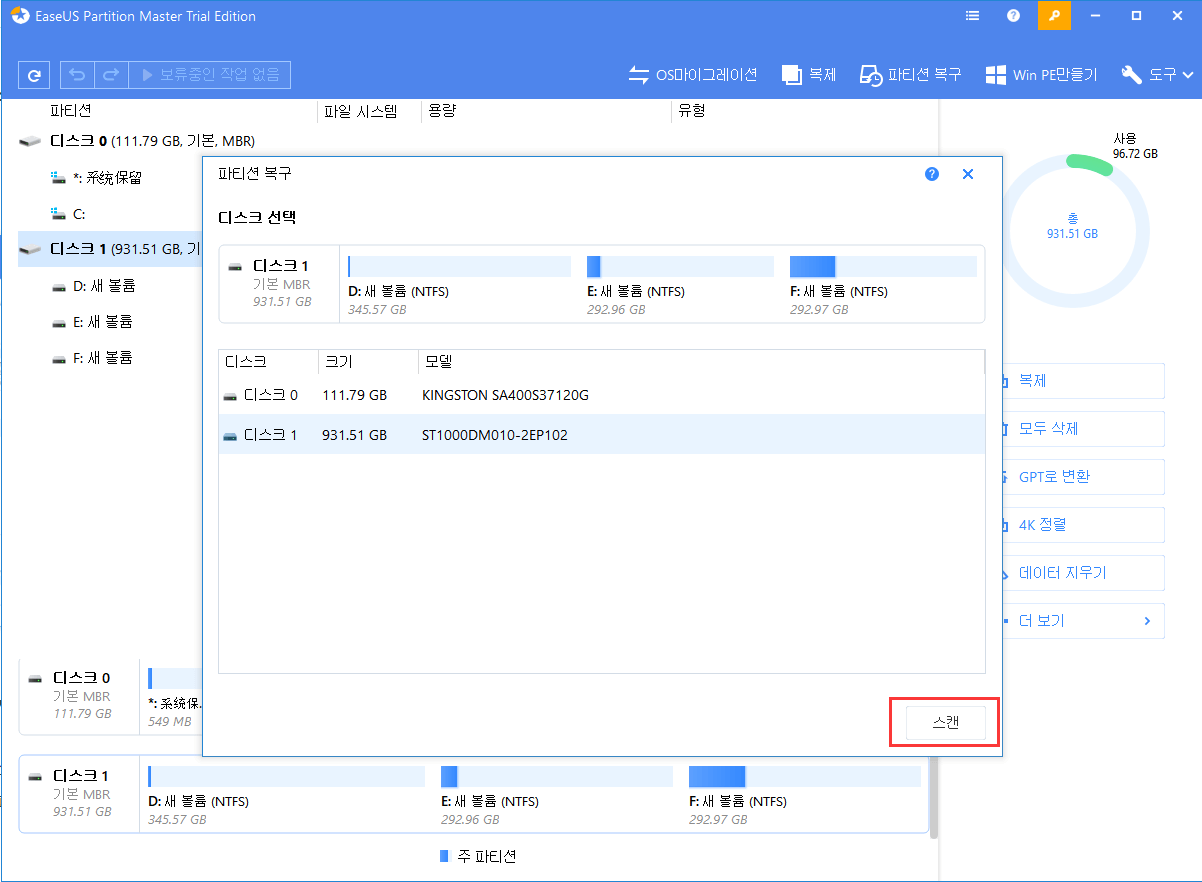Click the 스캔 scan button

coord(946,723)
